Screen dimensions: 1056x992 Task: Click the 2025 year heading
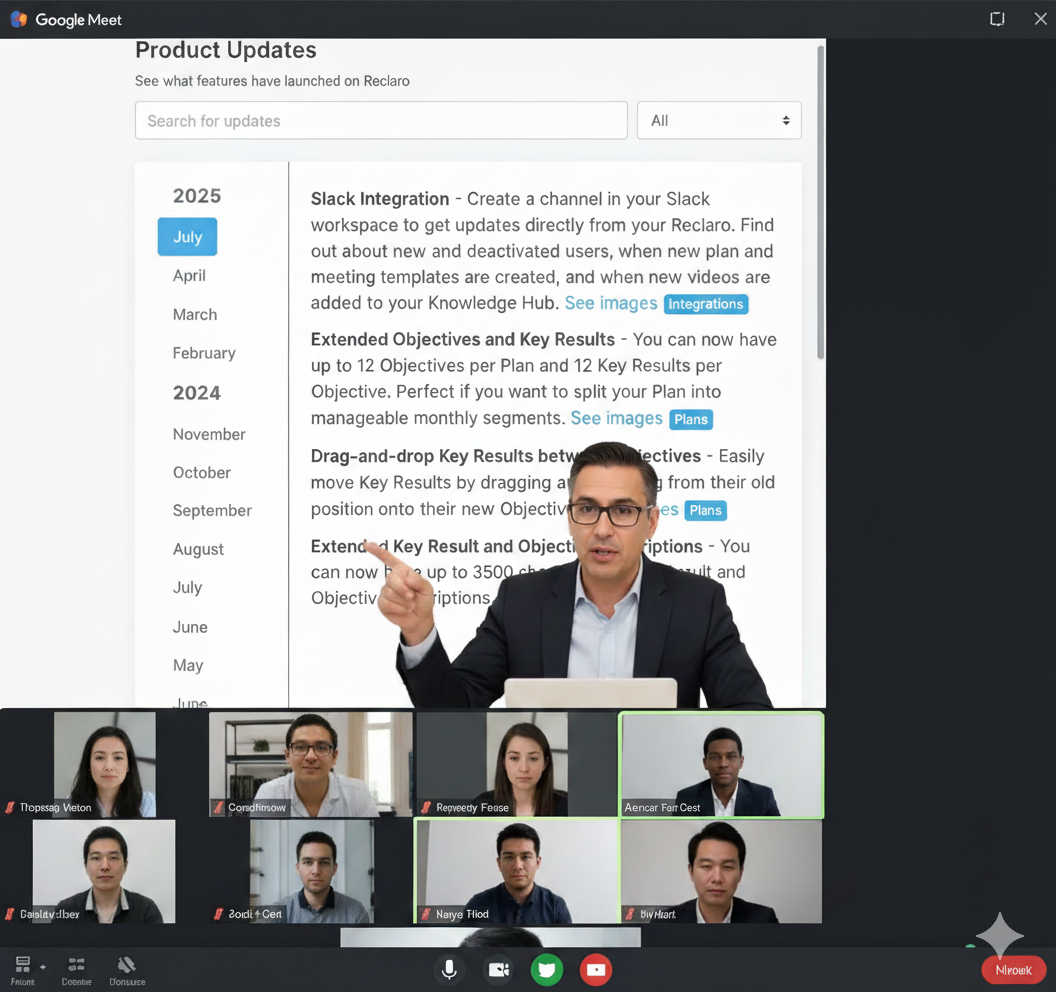pyautogui.click(x=197, y=196)
